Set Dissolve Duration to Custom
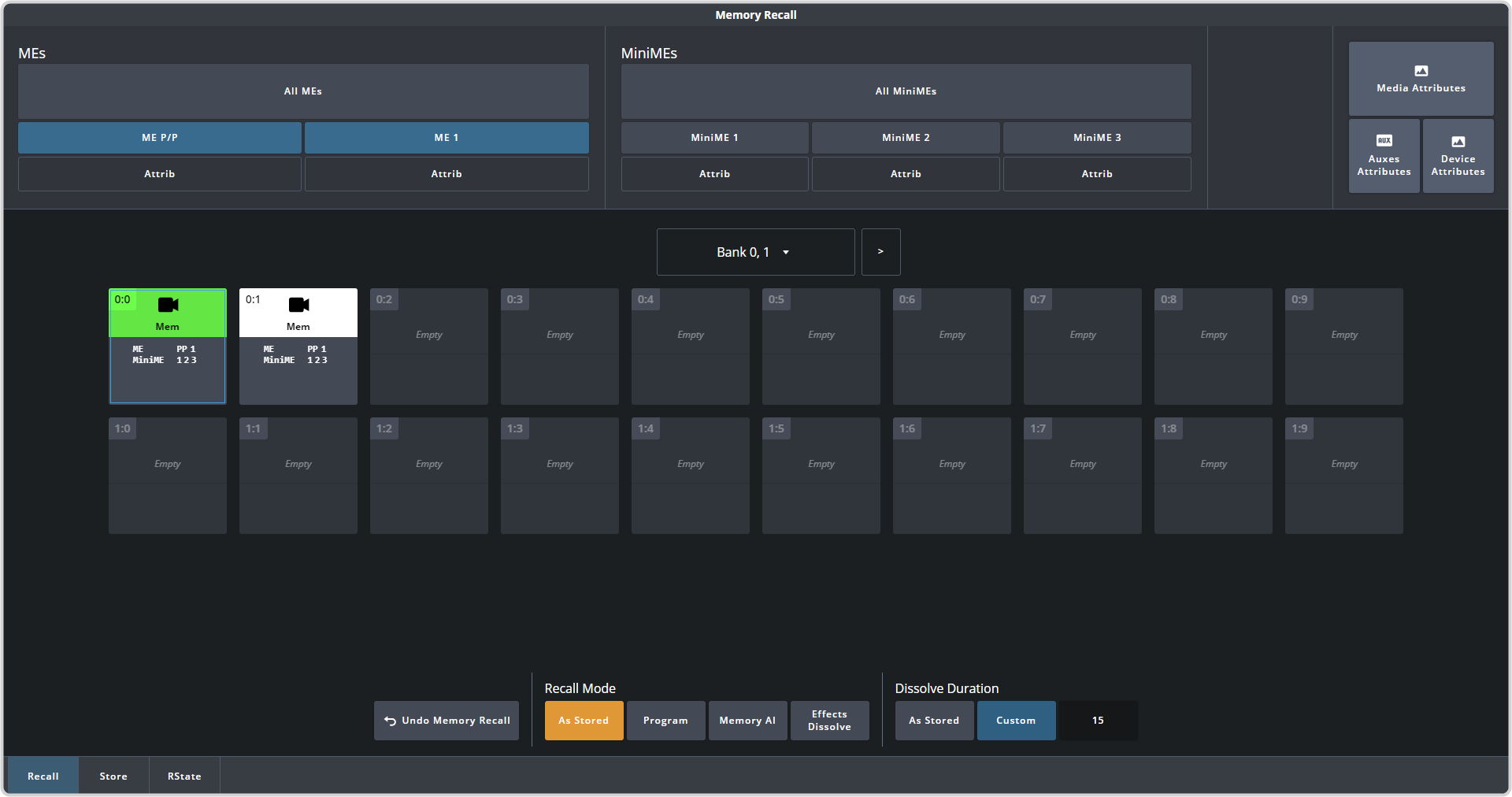The width and height of the screenshot is (1512, 797). (x=1016, y=721)
